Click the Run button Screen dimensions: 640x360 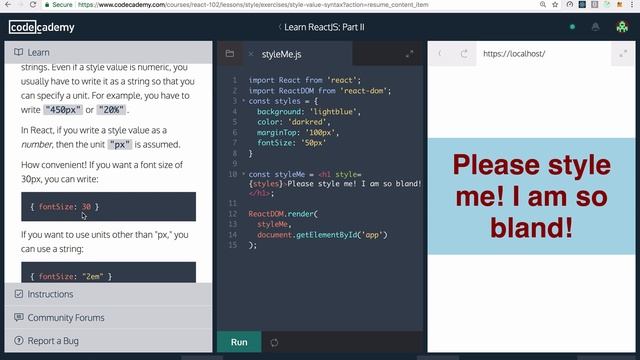239,342
